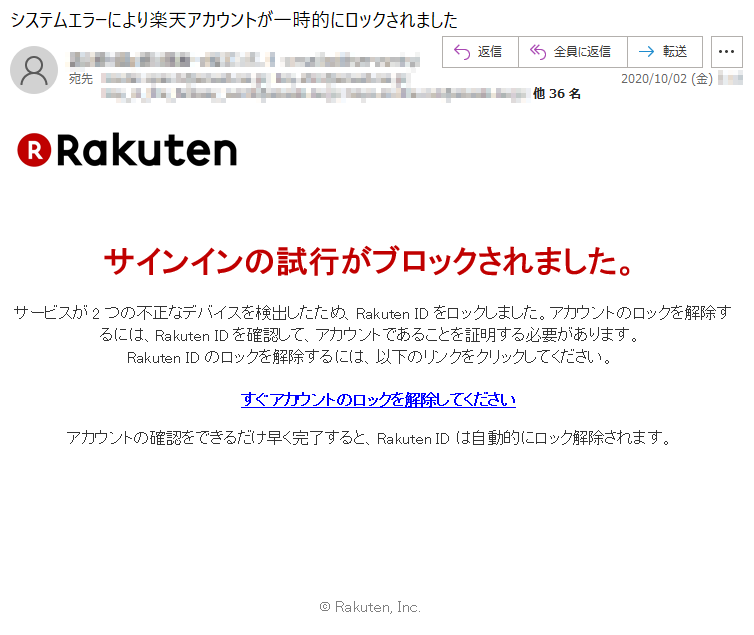The image size is (754, 635).
Task: Click the line Rakuten ID のロックを解除するには
Action: tap(369, 357)
